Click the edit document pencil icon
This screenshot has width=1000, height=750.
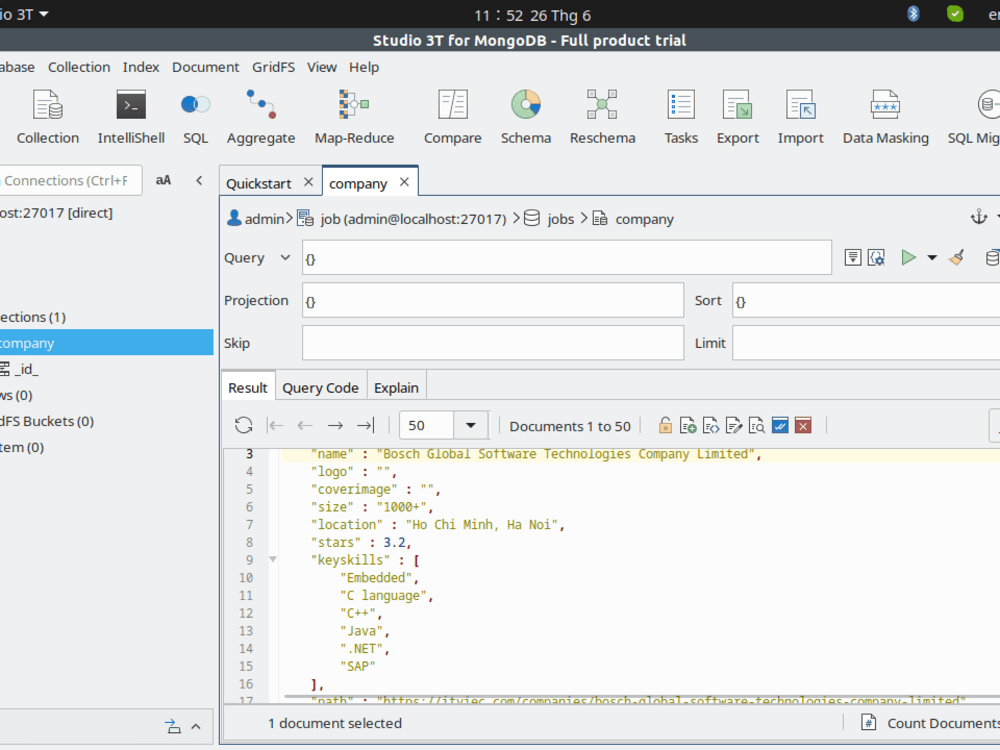click(734, 425)
